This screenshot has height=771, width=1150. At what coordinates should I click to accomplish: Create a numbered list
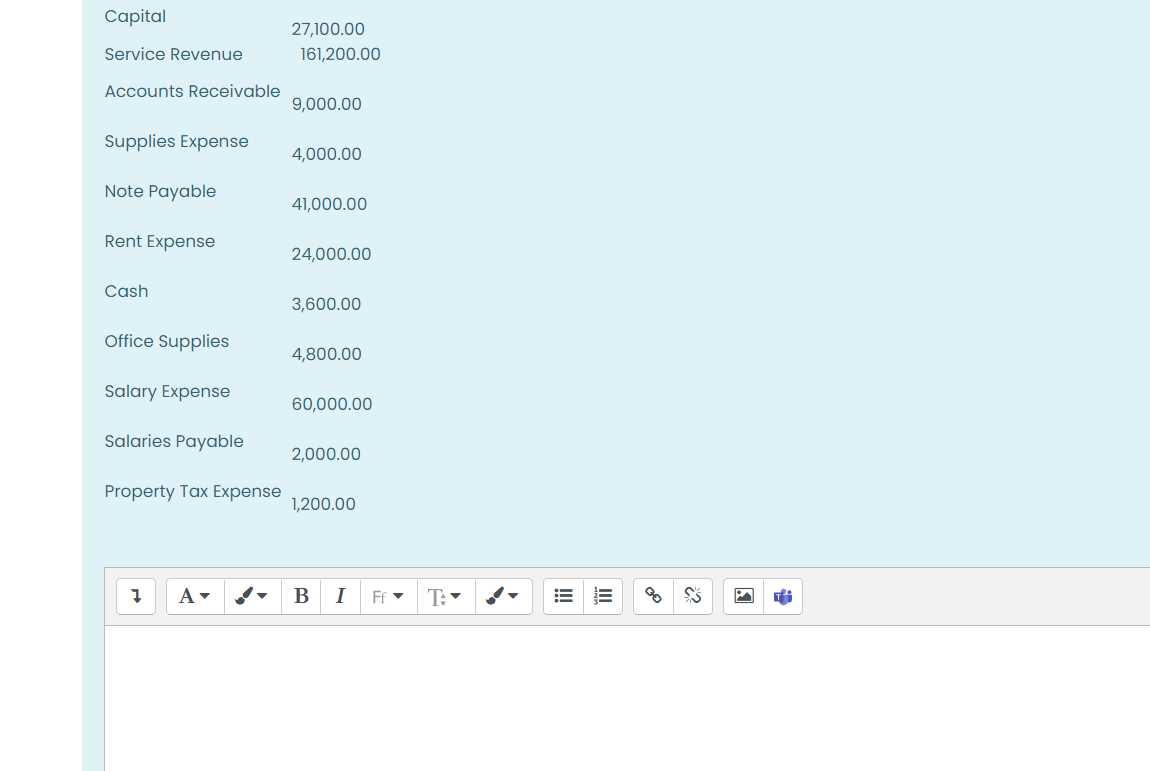tap(603, 596)
